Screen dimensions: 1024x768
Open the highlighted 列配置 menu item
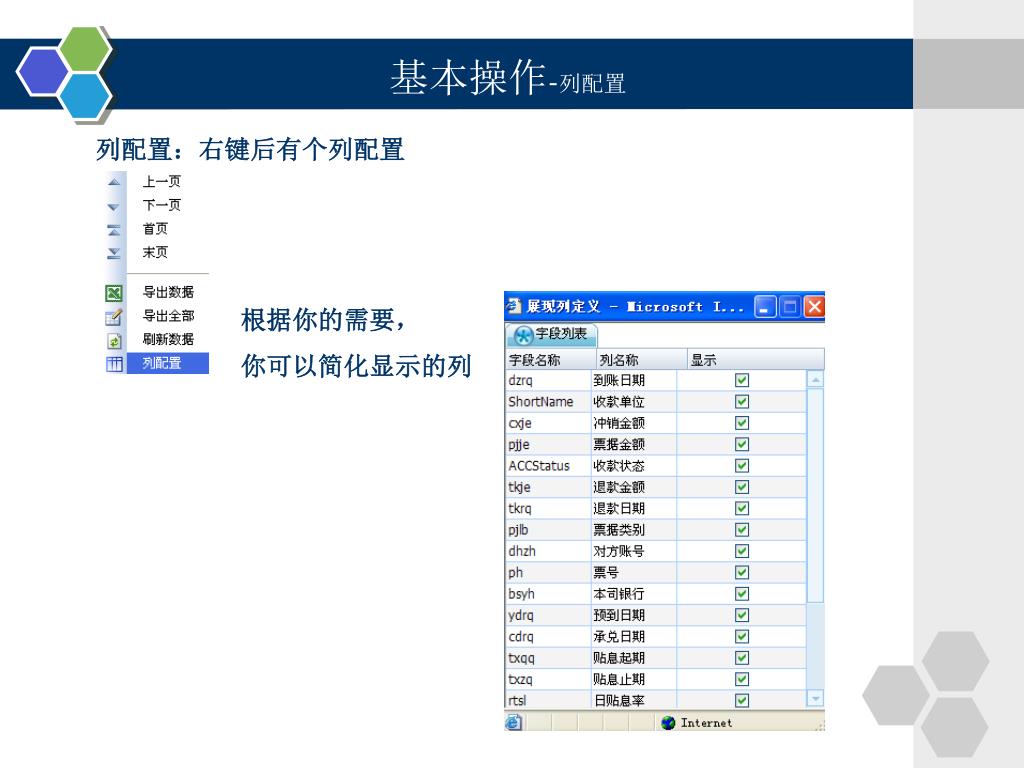[167, 363]
